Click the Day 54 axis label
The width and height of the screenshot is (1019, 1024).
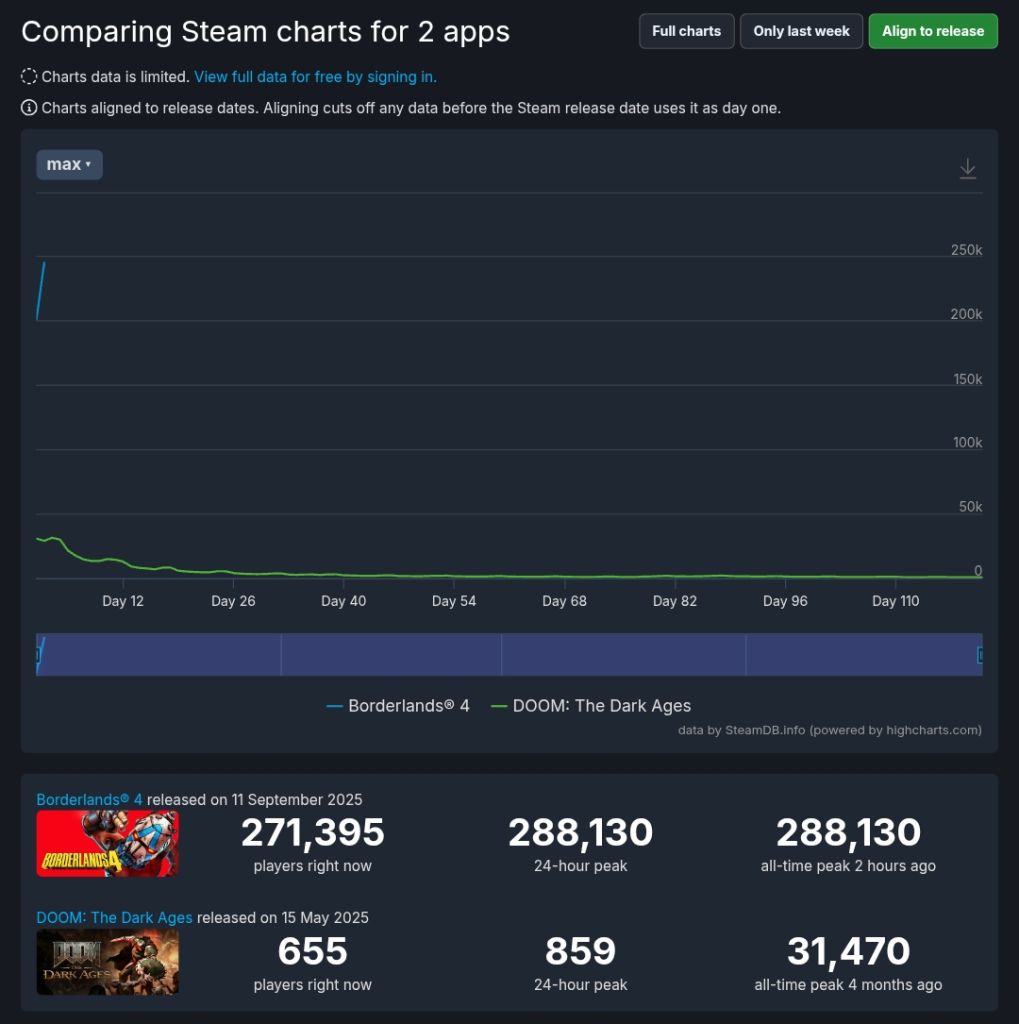tap(454, 601)
